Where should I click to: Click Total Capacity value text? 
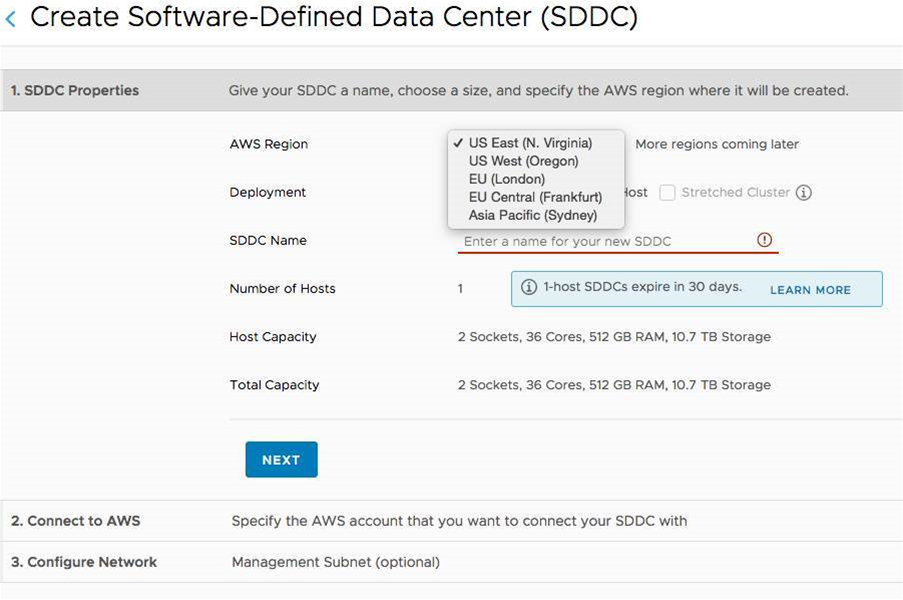tap(614, 385)
